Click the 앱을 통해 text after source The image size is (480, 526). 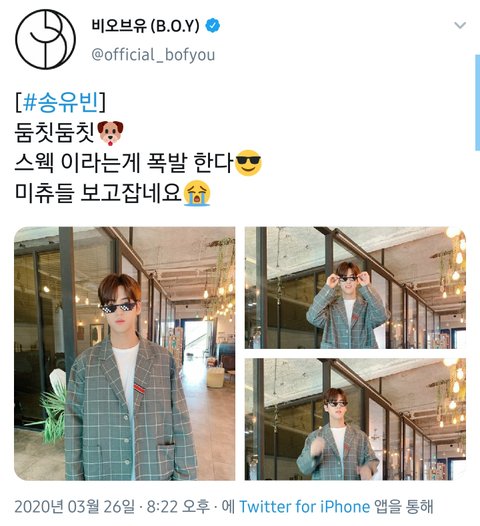404,507
